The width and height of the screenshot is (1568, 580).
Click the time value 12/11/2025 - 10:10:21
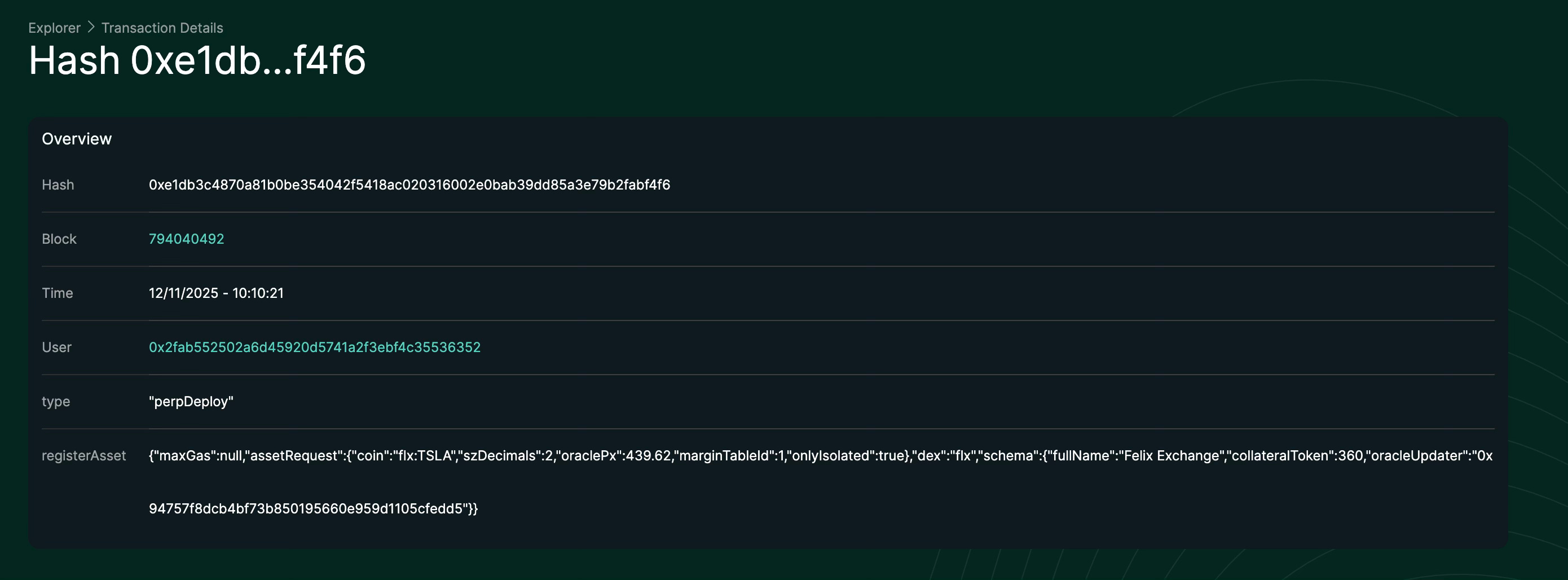click(x=216, y=293)
